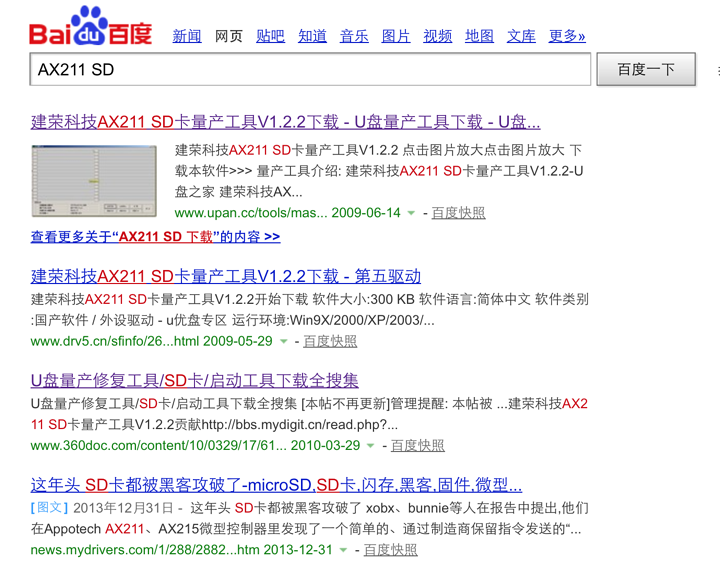Open the www.360doc.com result URL

[158, 445]
